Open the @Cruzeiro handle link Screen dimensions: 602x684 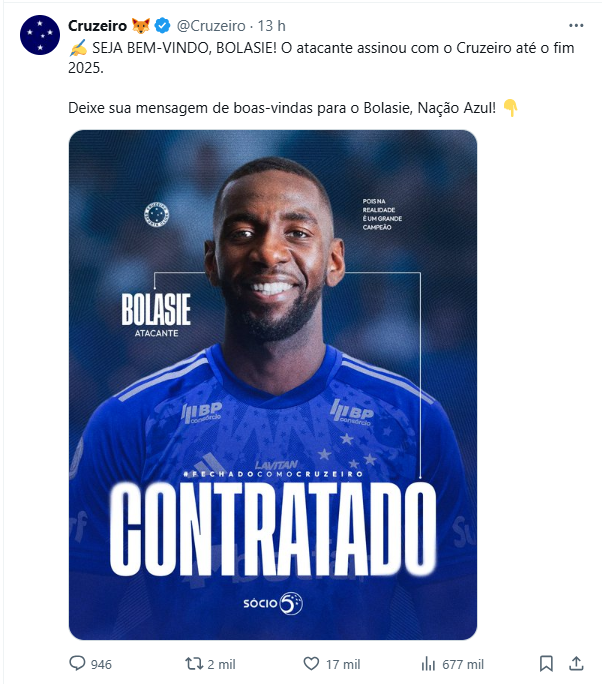click(211, 26)
